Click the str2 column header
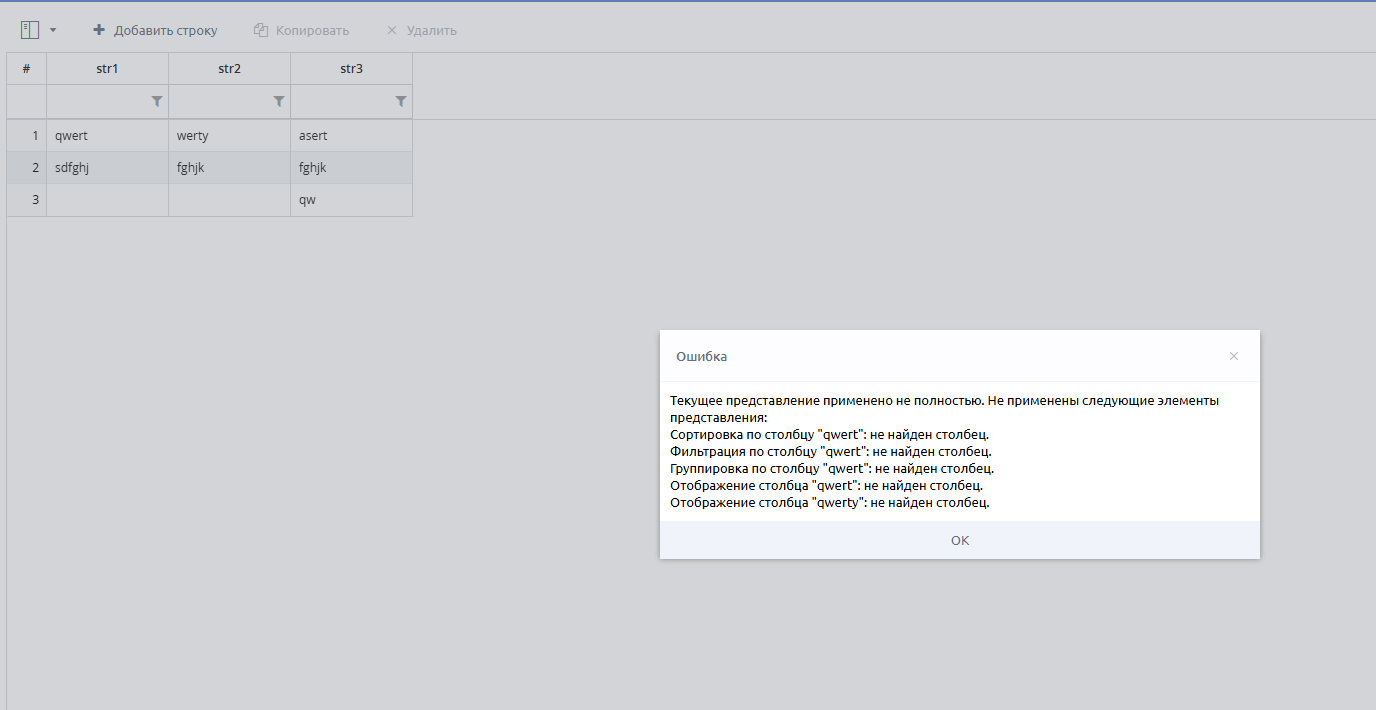The width and height of the screenshot is (1376, 710). (x=229, y=69)
